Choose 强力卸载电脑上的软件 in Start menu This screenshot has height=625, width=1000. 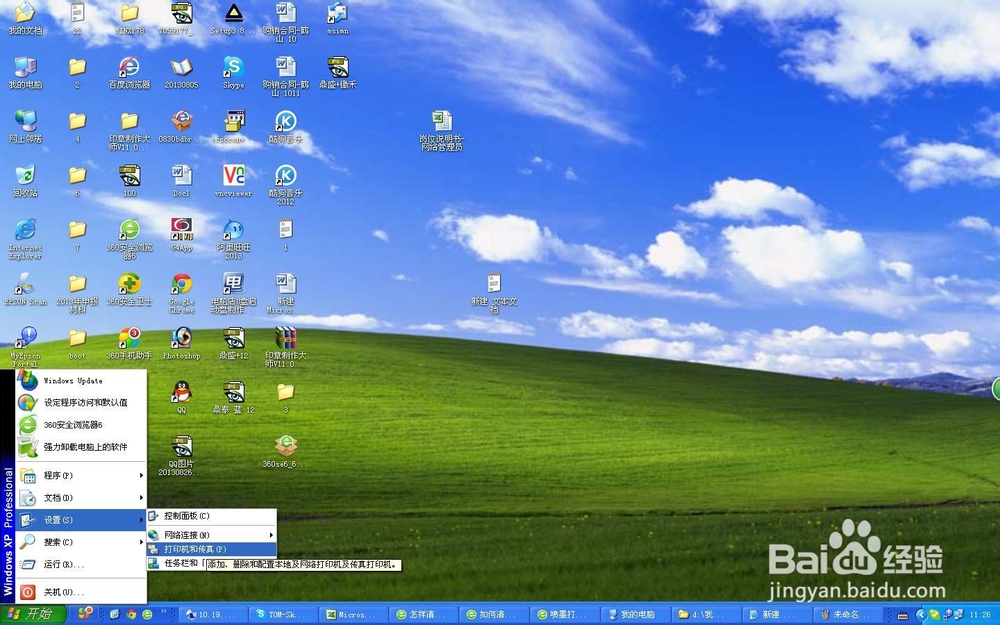point(81,447)
